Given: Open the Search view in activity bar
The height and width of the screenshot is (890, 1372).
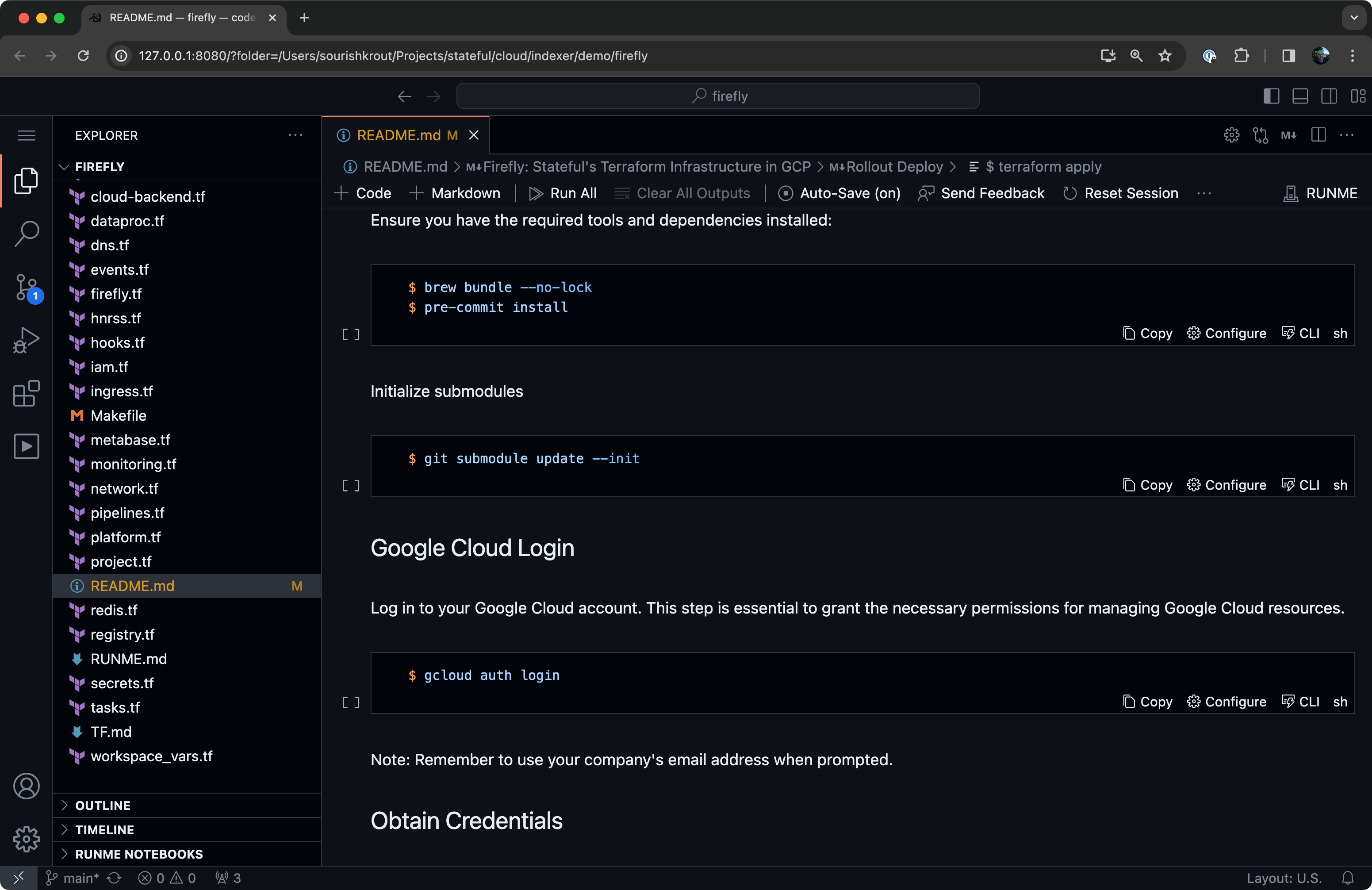Looking at the screenshot, I should (x=27, y=234).
